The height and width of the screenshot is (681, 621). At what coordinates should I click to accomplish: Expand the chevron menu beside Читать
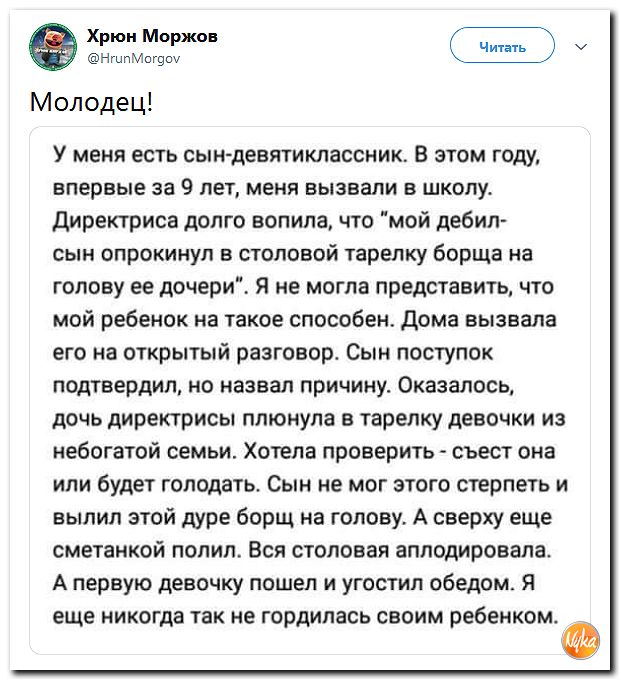[582, 46]
